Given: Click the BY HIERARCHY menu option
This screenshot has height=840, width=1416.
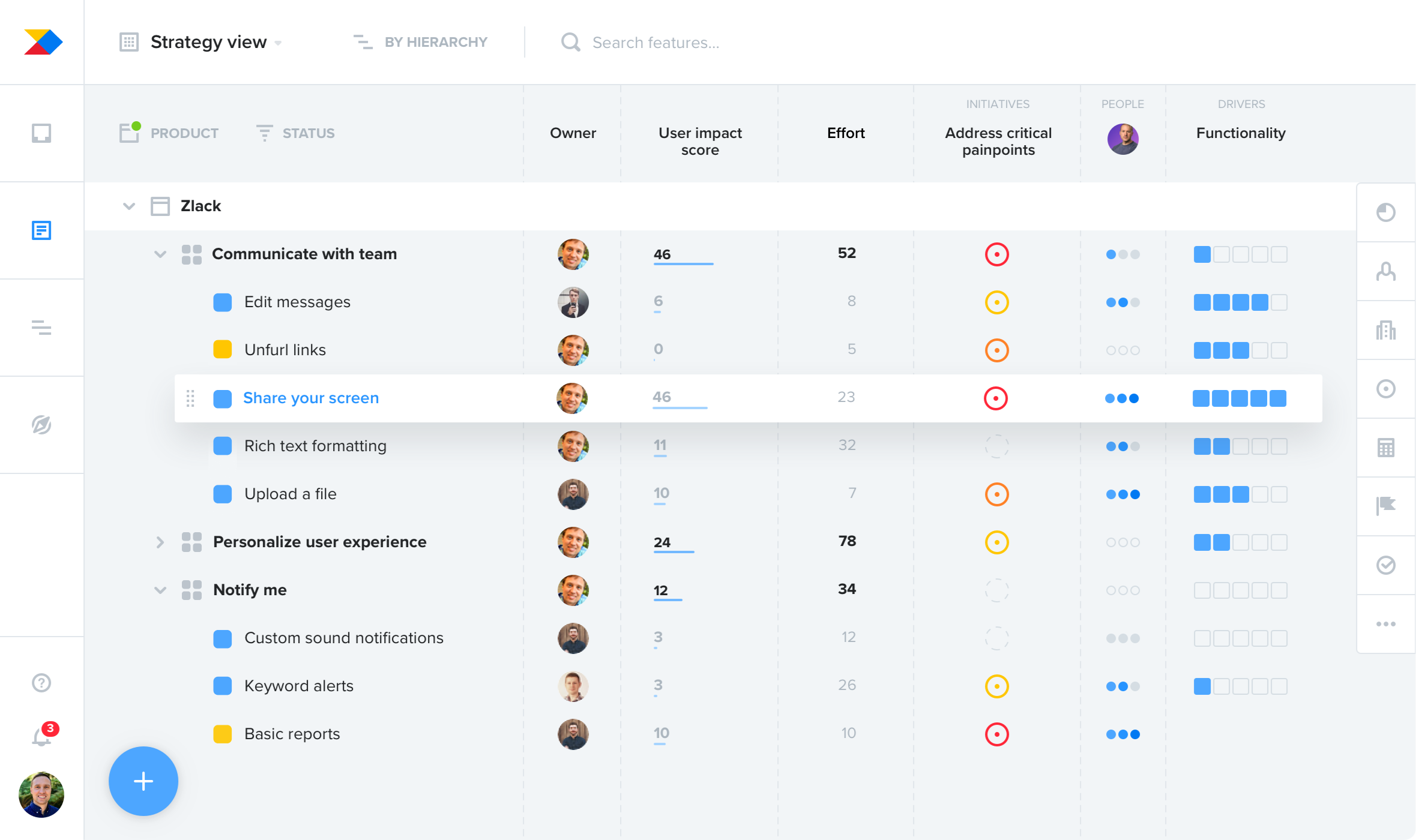Looking at the screenshot, I should (435, 42).
